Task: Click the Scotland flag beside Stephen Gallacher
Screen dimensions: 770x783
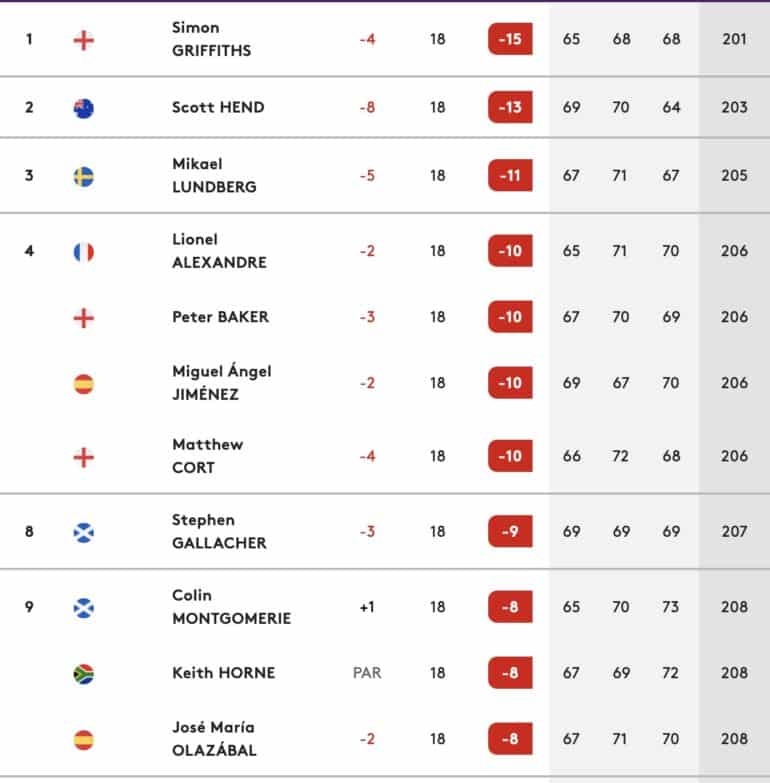Action: (x=83, y=532)
